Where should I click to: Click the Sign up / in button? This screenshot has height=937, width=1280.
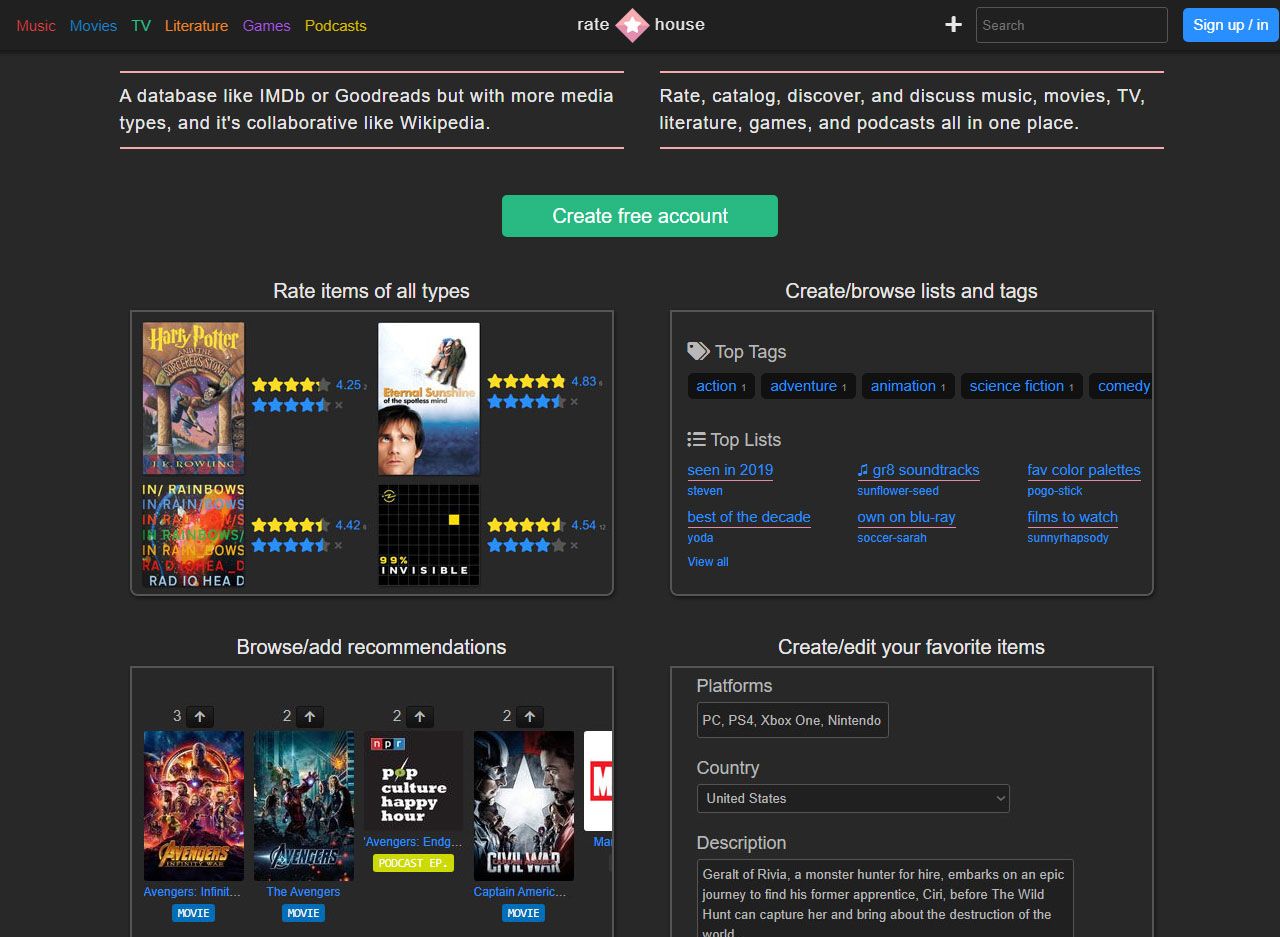click(1230, 25)
